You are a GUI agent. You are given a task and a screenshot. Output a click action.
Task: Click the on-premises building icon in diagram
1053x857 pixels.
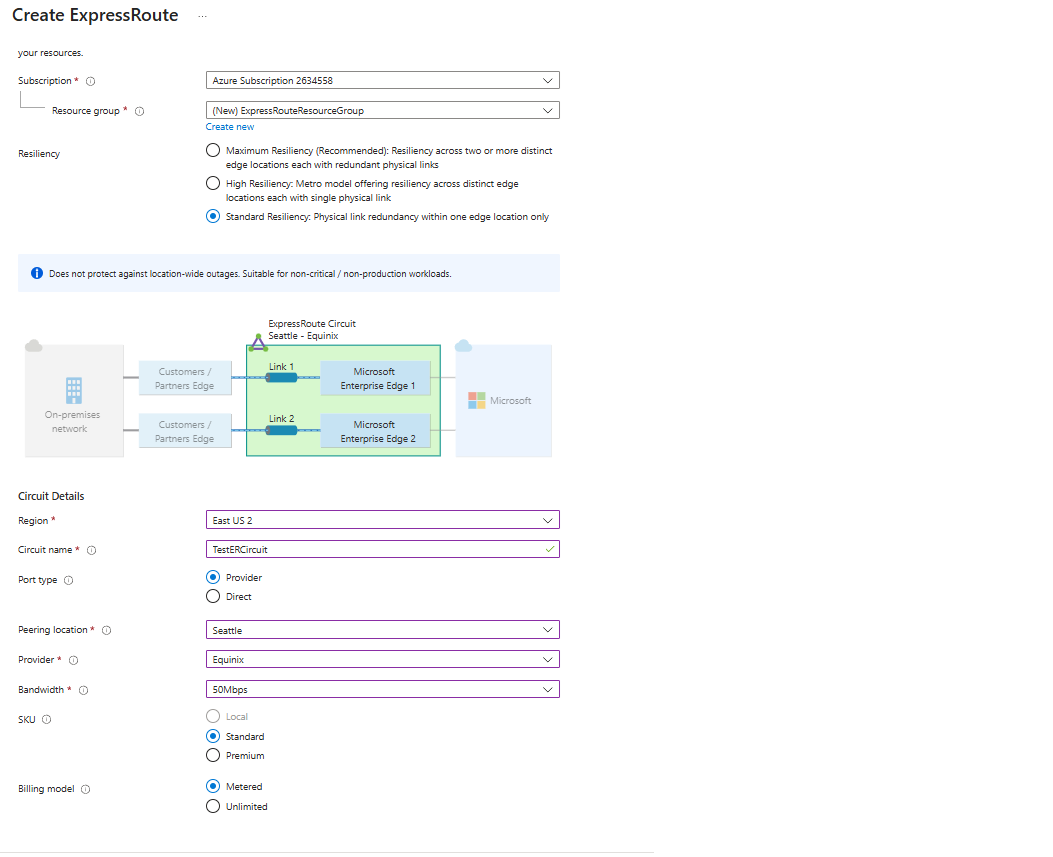pyautogui.click(x=73, y=390)
